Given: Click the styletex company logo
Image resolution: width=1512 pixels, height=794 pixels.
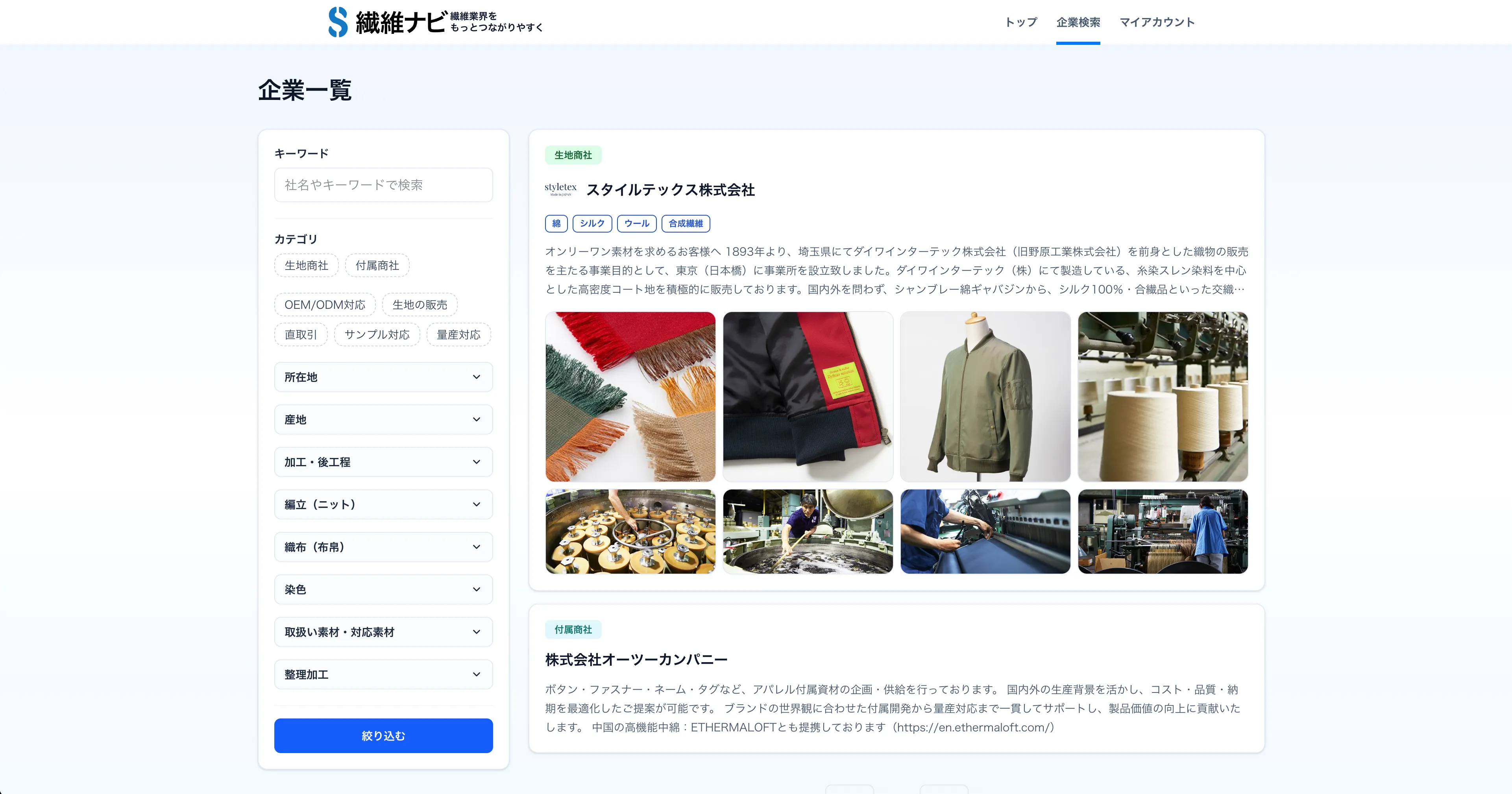Looking at the screenshot, I should [x=560, y=190].
